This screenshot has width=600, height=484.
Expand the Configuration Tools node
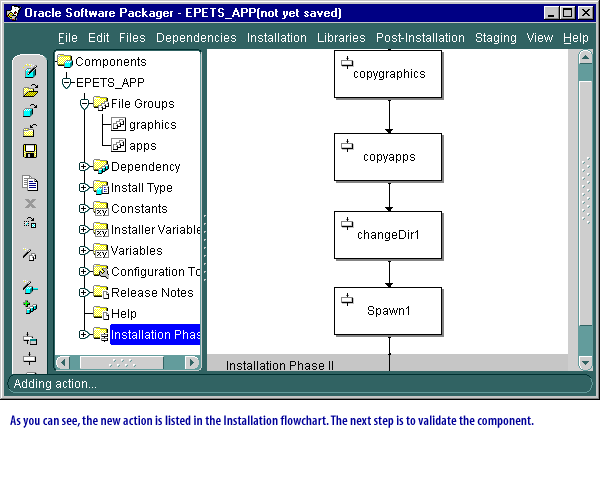click(x=84, y=271)
